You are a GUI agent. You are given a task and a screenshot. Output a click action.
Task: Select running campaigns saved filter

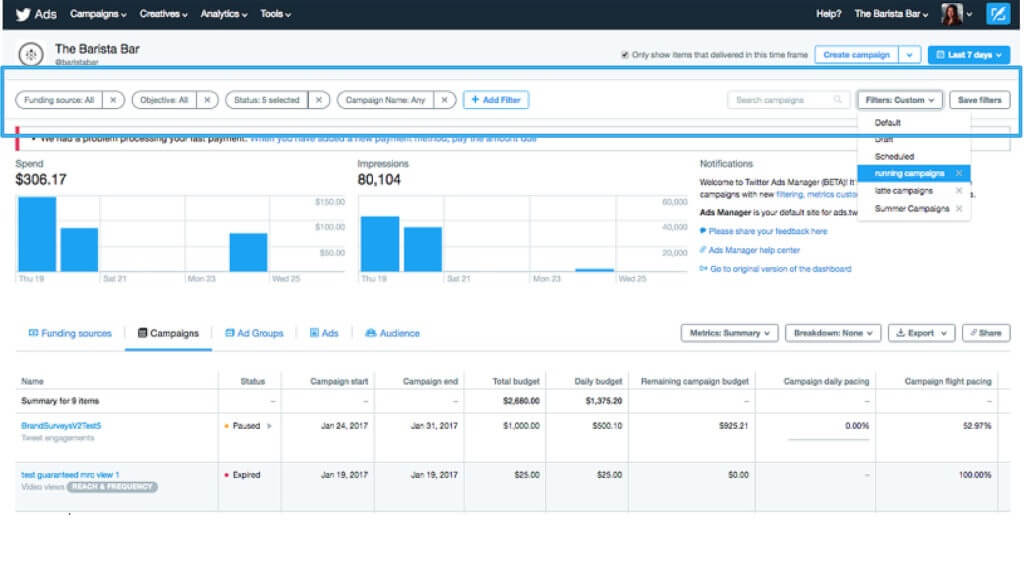909,173
